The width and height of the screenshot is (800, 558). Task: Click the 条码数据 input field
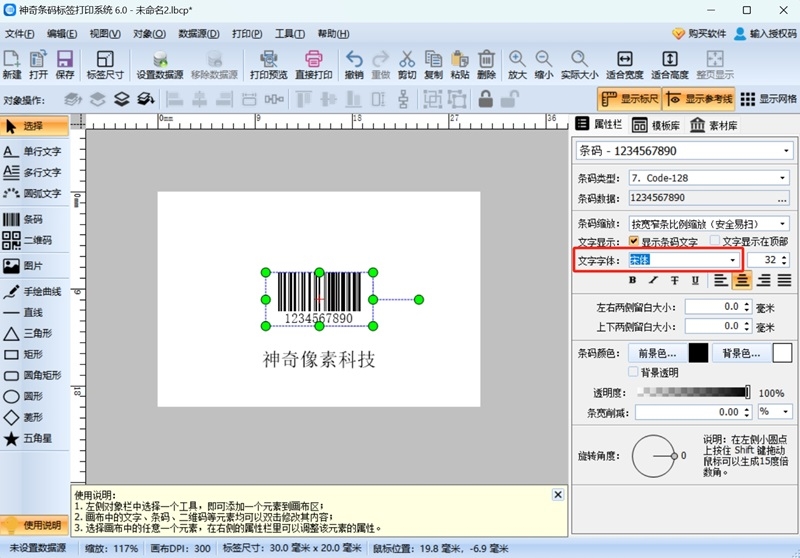709,198
